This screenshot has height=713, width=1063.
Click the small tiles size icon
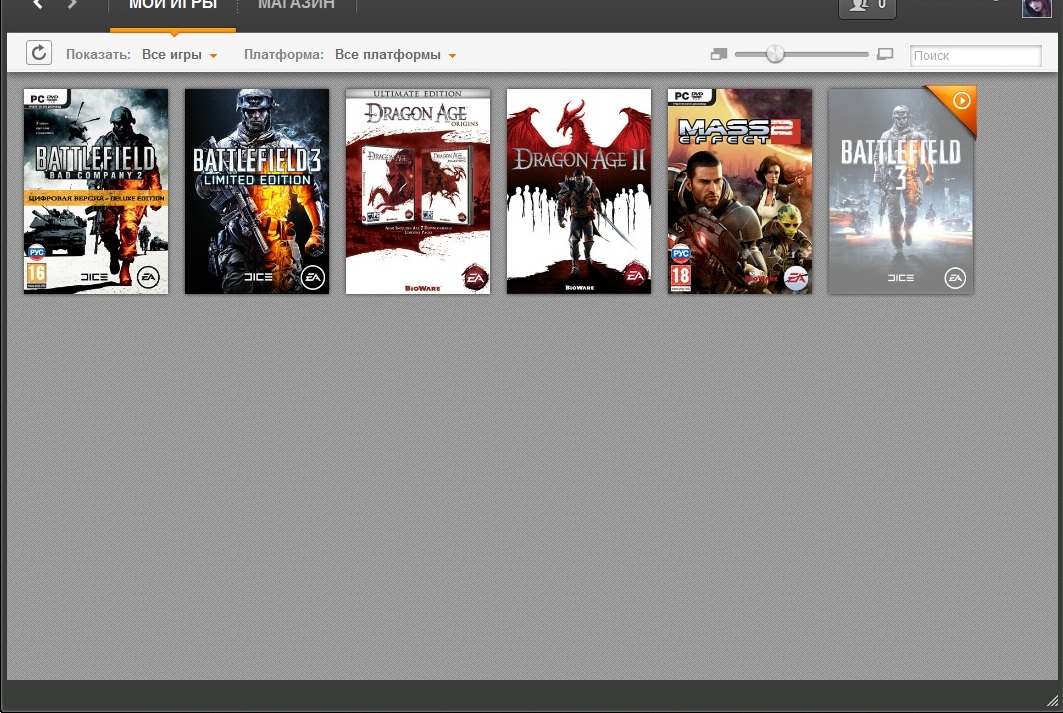pyautogui.click(x=719, y=54)
